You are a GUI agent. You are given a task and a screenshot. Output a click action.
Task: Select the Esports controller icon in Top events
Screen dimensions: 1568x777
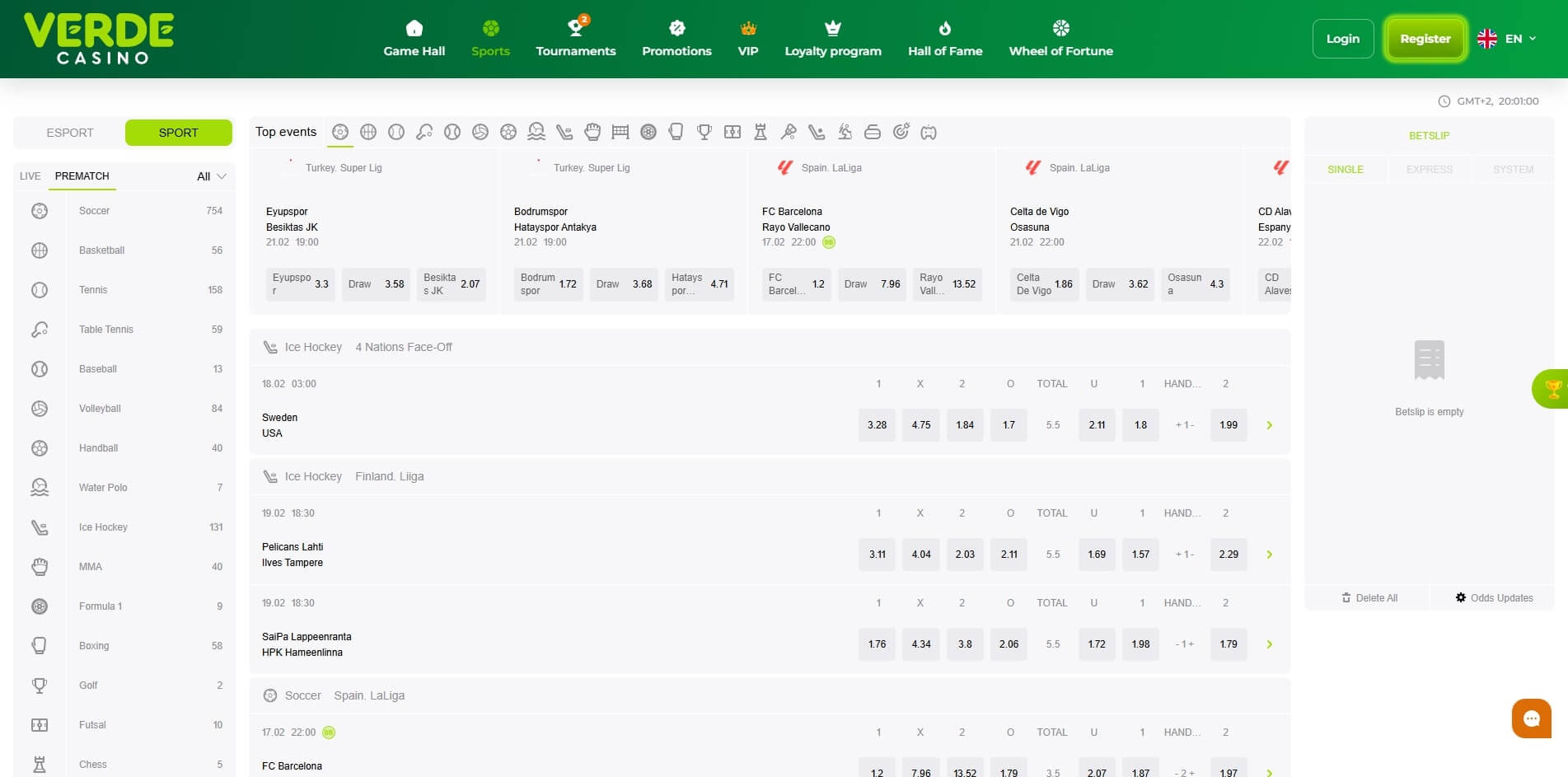click(929, 132)
